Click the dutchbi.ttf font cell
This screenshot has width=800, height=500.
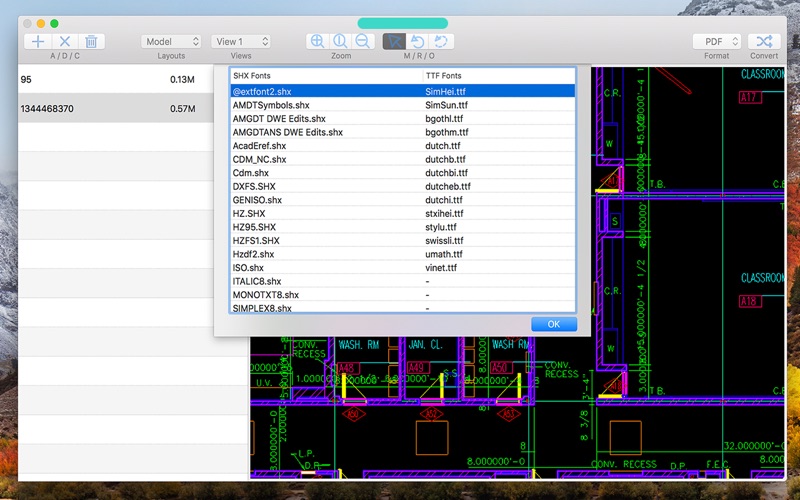[x=446, y=173]
